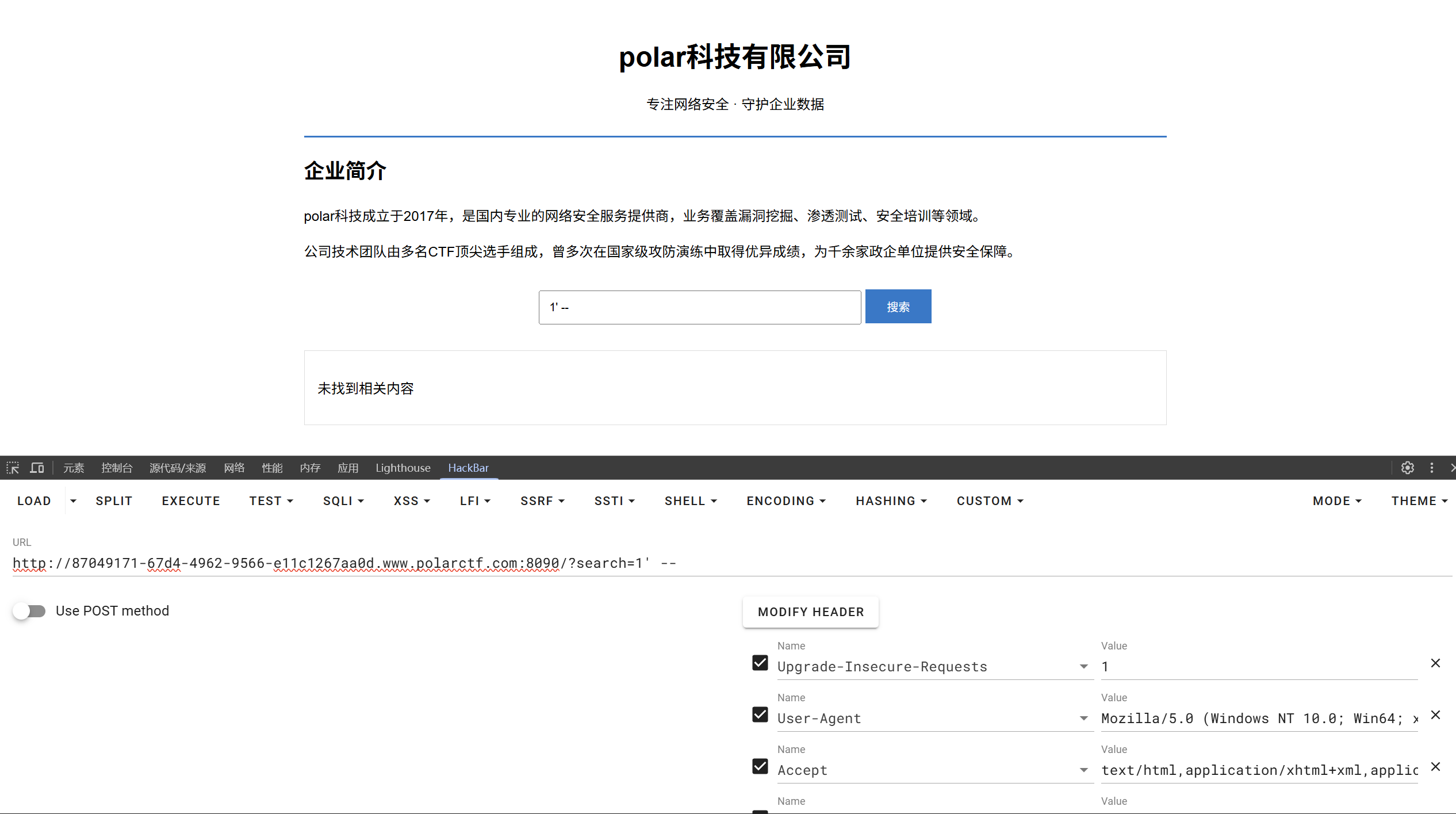Expand the User-Agent name dropdown arrow
This screenshot has height=814, width=1456.
[1083, 719]
